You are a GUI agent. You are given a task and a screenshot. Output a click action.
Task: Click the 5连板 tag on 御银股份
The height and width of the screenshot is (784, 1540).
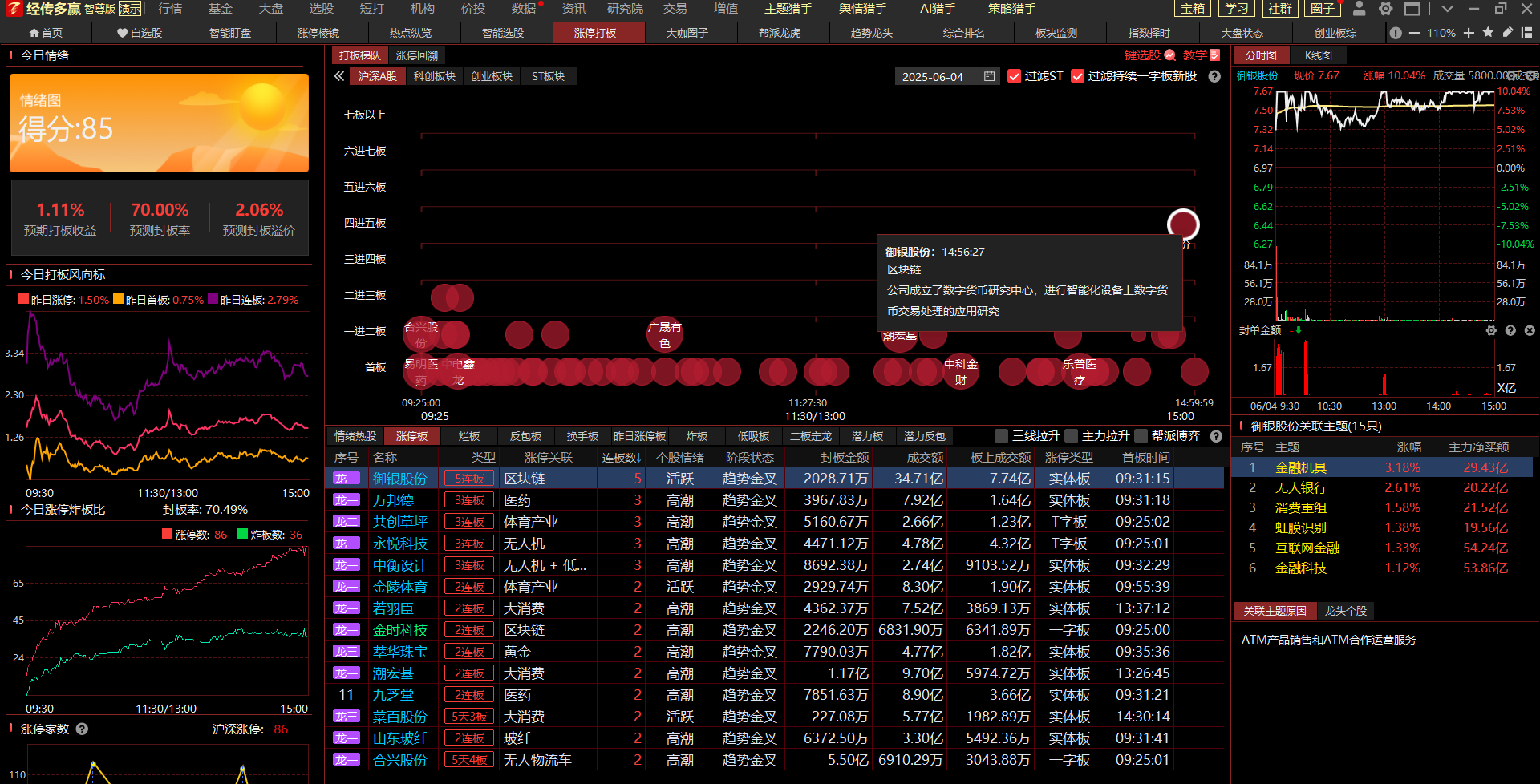point(469,479)
